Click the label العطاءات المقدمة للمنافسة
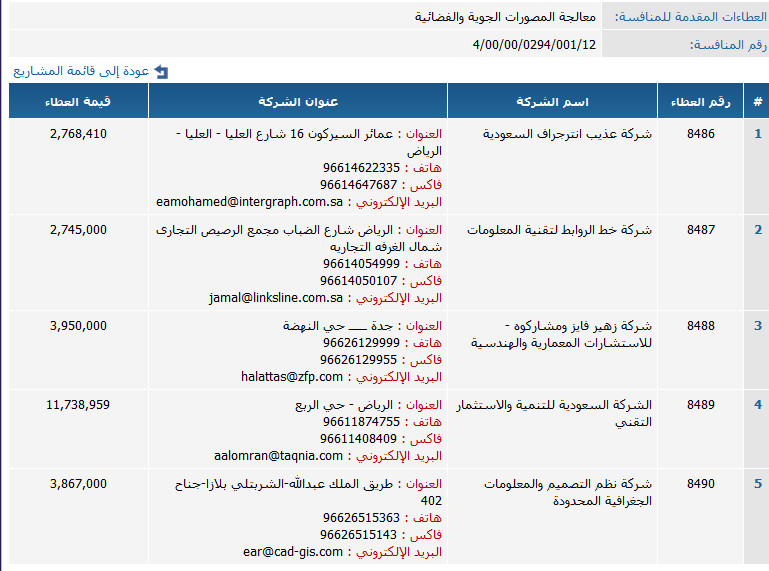 691,17
